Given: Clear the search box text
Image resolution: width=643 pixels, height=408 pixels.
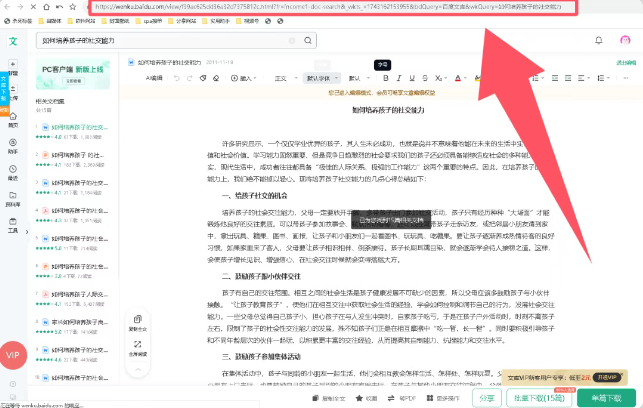Looking at the screenshot, I should 292,41.
